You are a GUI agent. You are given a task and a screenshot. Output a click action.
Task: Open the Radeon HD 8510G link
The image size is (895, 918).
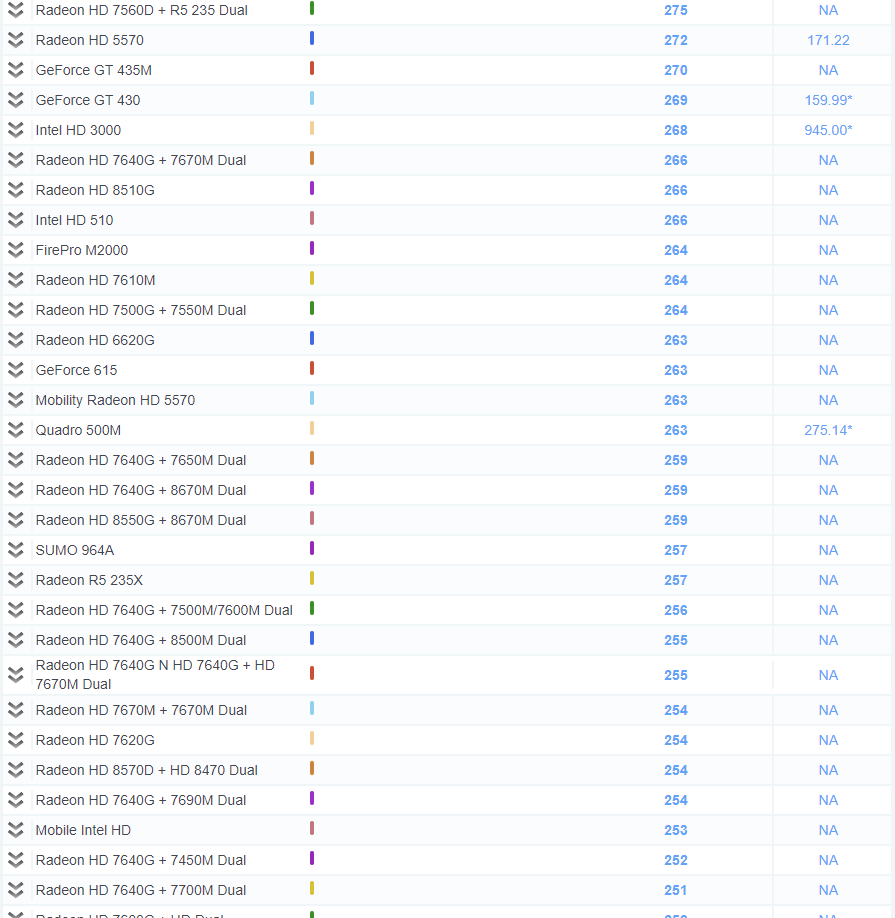[95, 190]
